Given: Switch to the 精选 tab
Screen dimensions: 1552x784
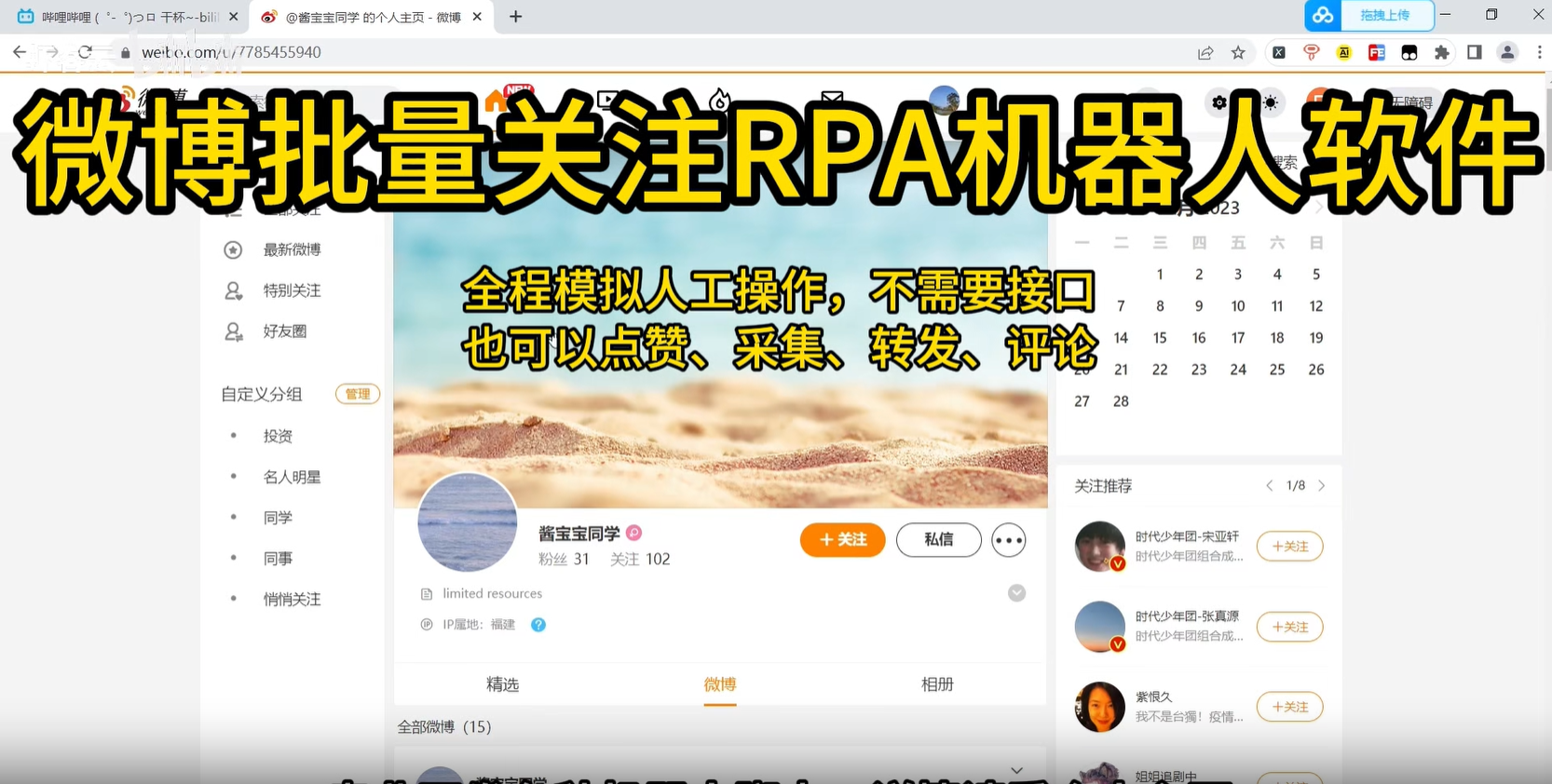Looking at the screenshot, I should [502, 684].
